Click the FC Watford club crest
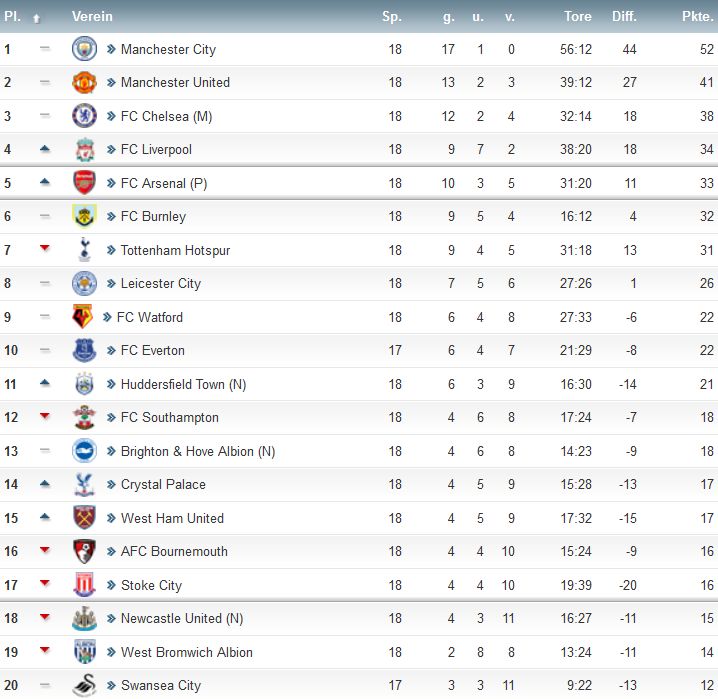The height and width of the screenshot is (699, 718). pos(82,317)
